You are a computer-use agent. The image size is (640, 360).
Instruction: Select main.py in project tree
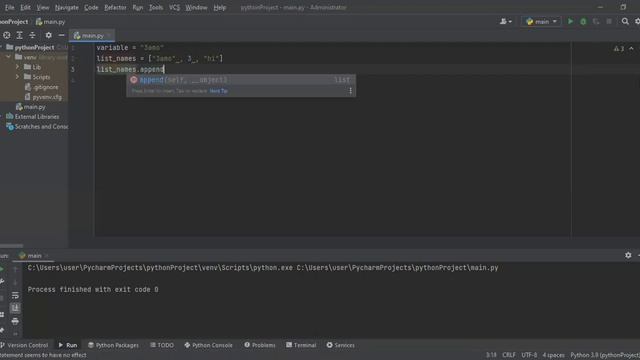click(31, 107)
